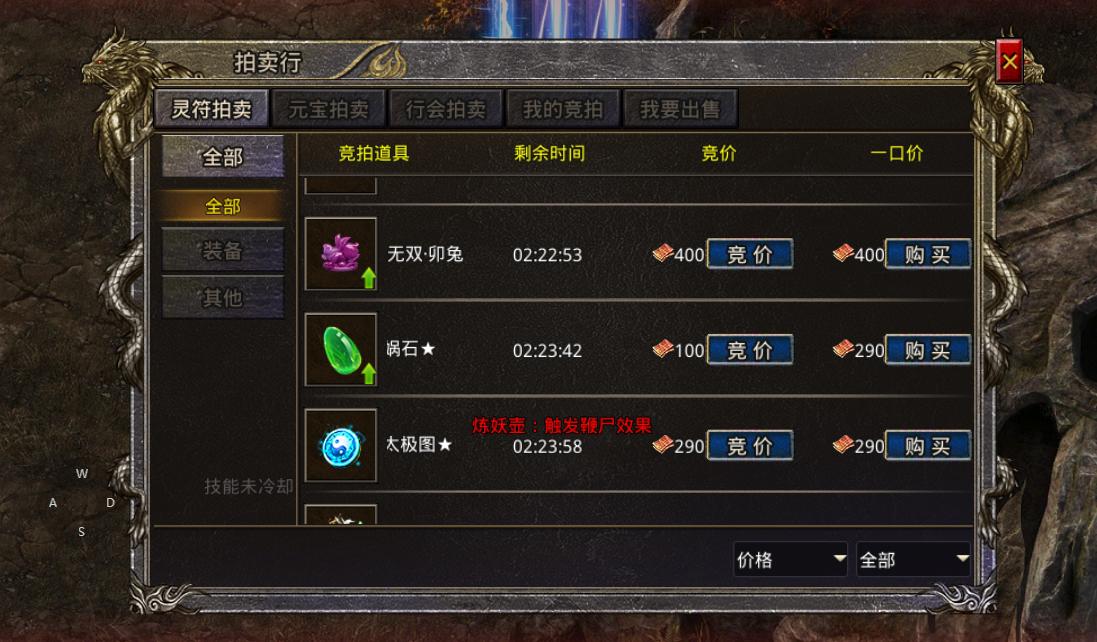
Task: Open the 我要出售 tab
Action: [x=680, y=108]
